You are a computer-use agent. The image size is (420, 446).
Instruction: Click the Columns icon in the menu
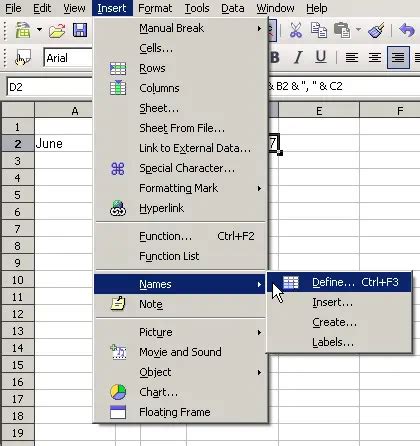(x=118, y=88)
